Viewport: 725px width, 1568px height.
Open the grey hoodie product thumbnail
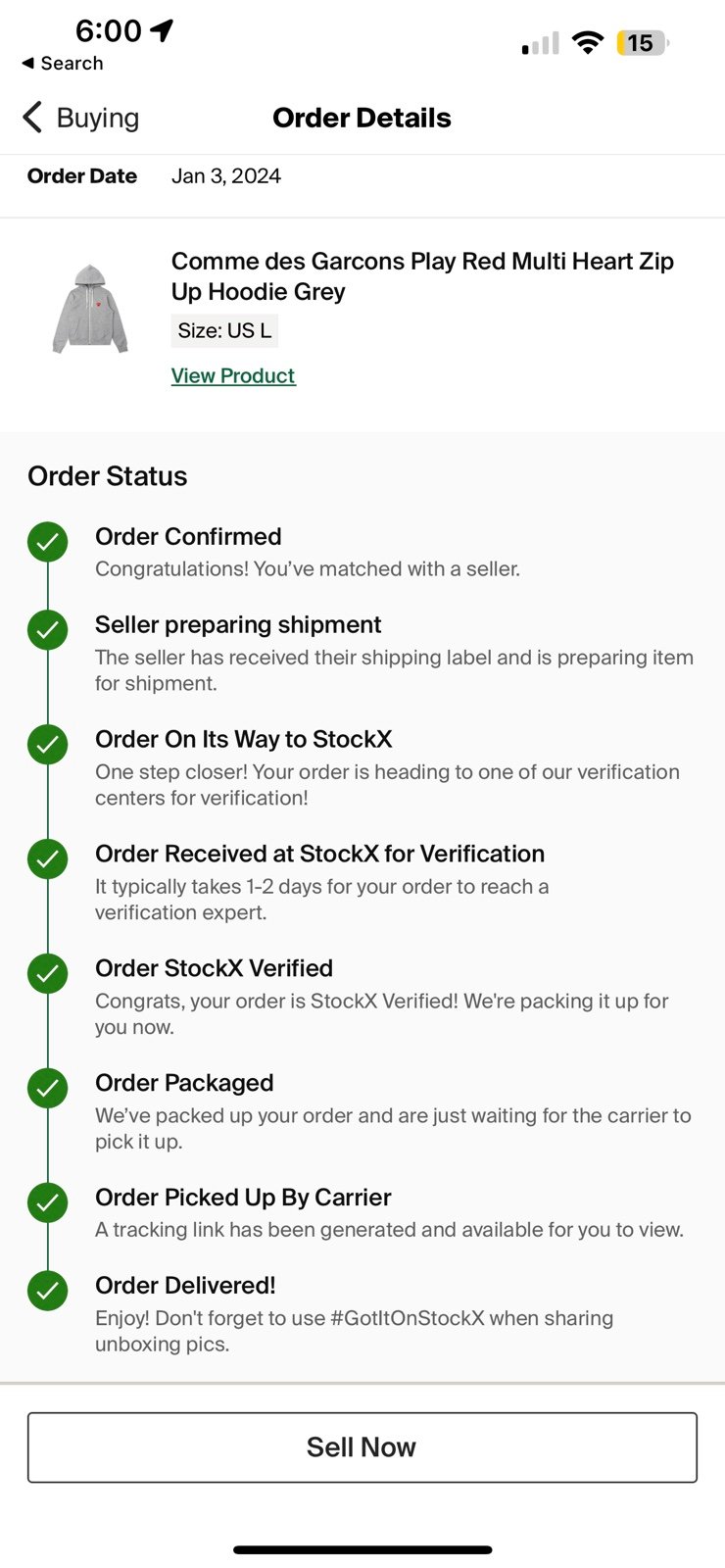point(90,309)
